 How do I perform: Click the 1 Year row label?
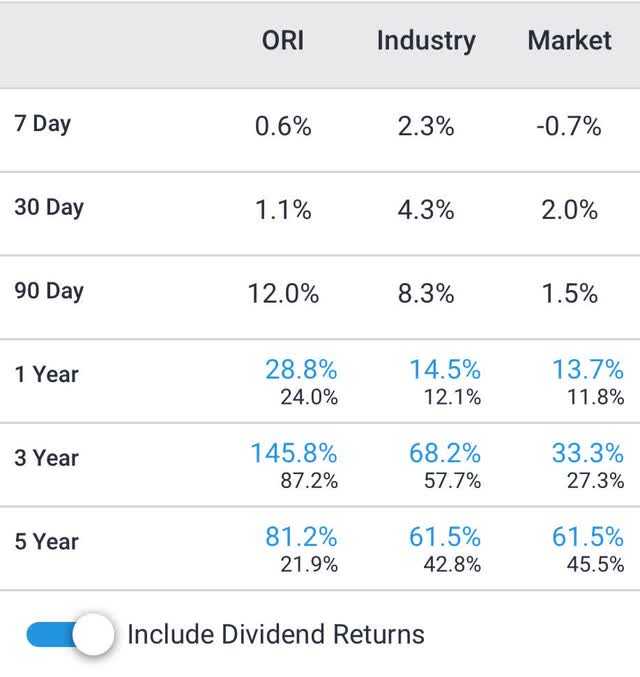pos(47,374)
